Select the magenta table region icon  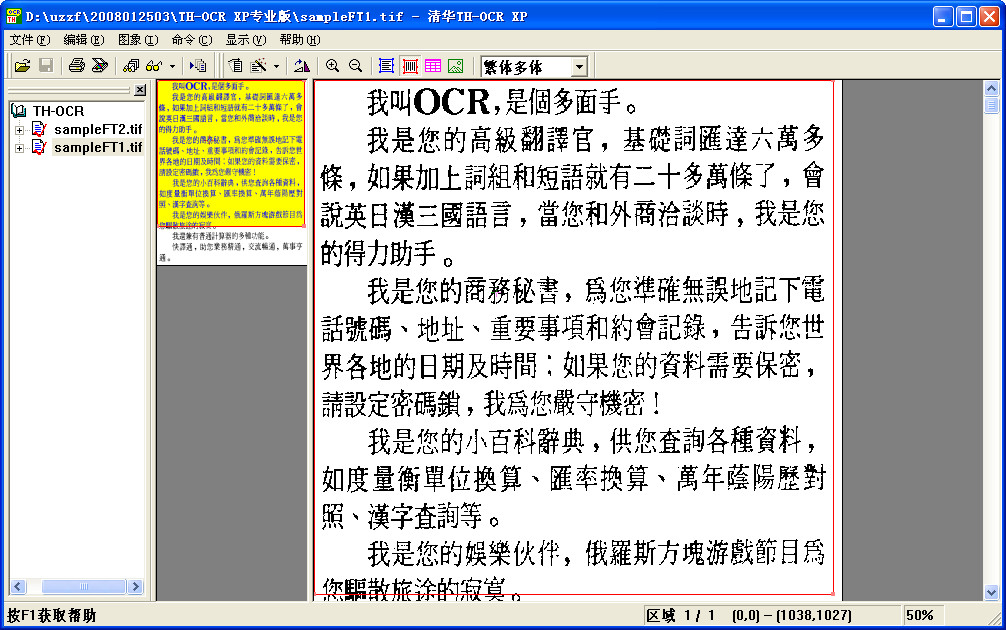[433, 65]
